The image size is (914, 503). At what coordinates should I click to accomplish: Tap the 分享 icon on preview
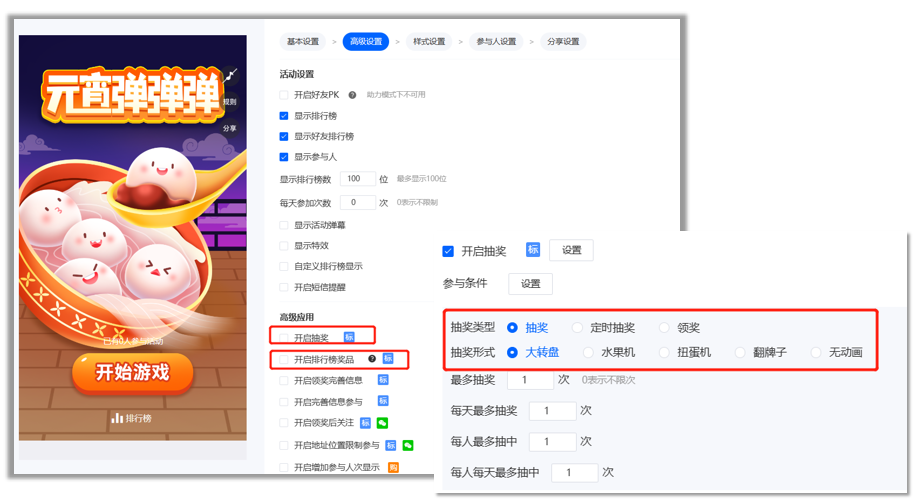tap(230, 128)
